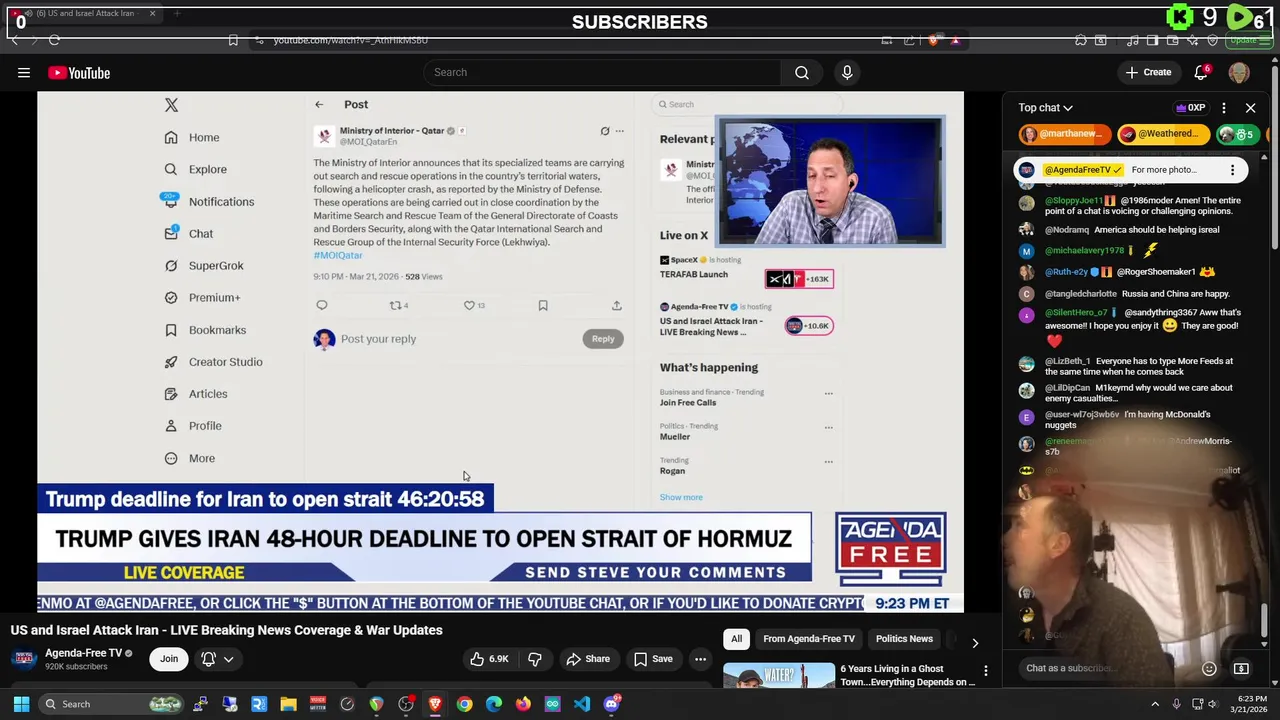Join the Agenda-Free TV channel

point(169,659)
